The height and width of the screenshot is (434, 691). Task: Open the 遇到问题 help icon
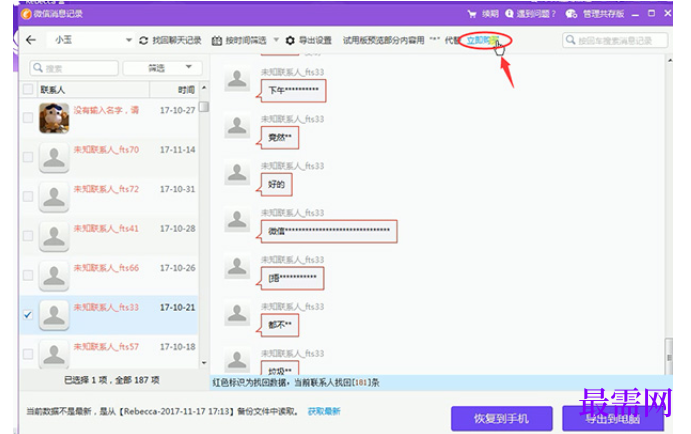point(509,14)
